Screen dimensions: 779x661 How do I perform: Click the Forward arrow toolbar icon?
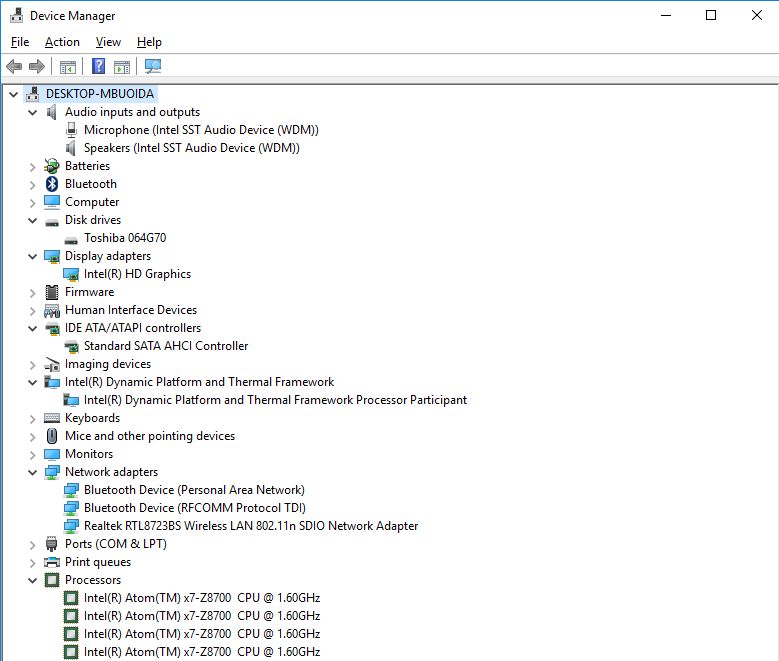click(37, 66)
